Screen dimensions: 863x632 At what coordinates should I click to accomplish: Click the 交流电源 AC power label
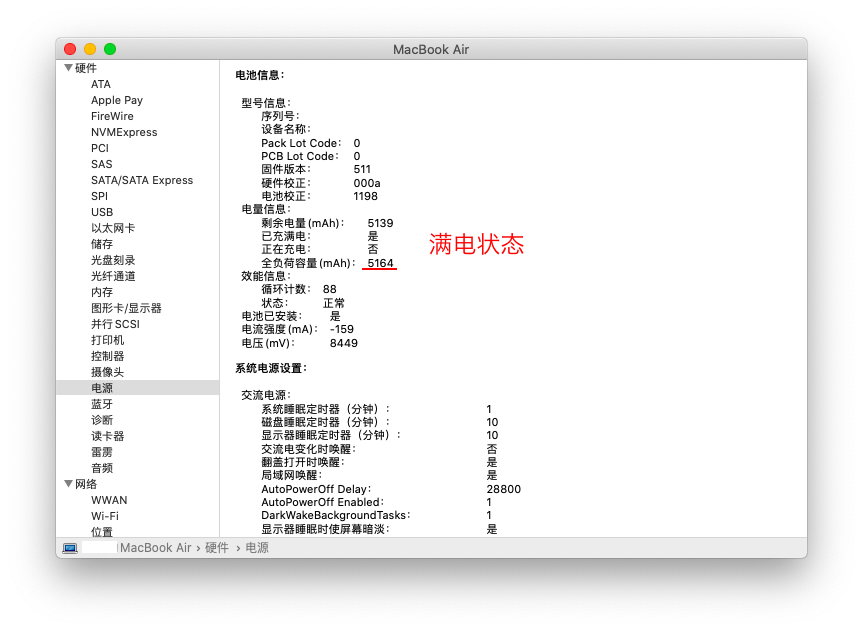coord(266,395)
